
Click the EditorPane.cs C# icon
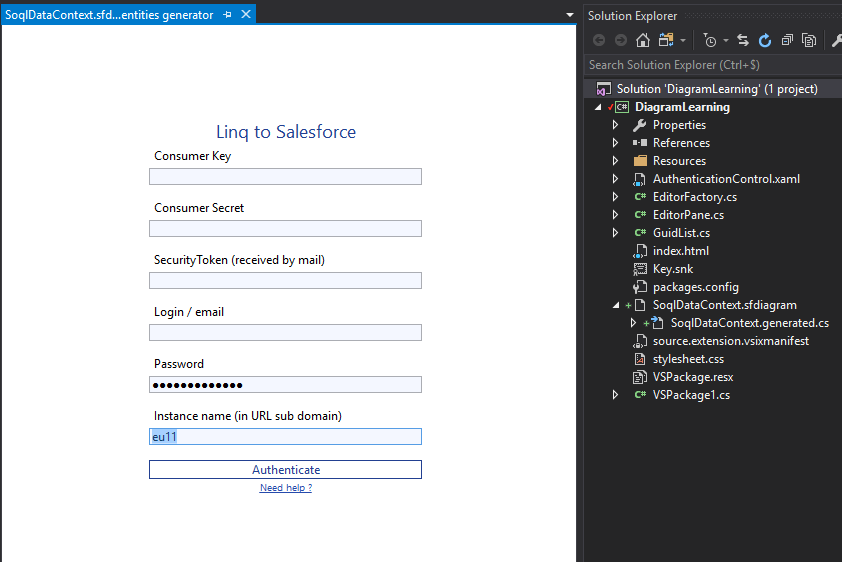[640, 215]
